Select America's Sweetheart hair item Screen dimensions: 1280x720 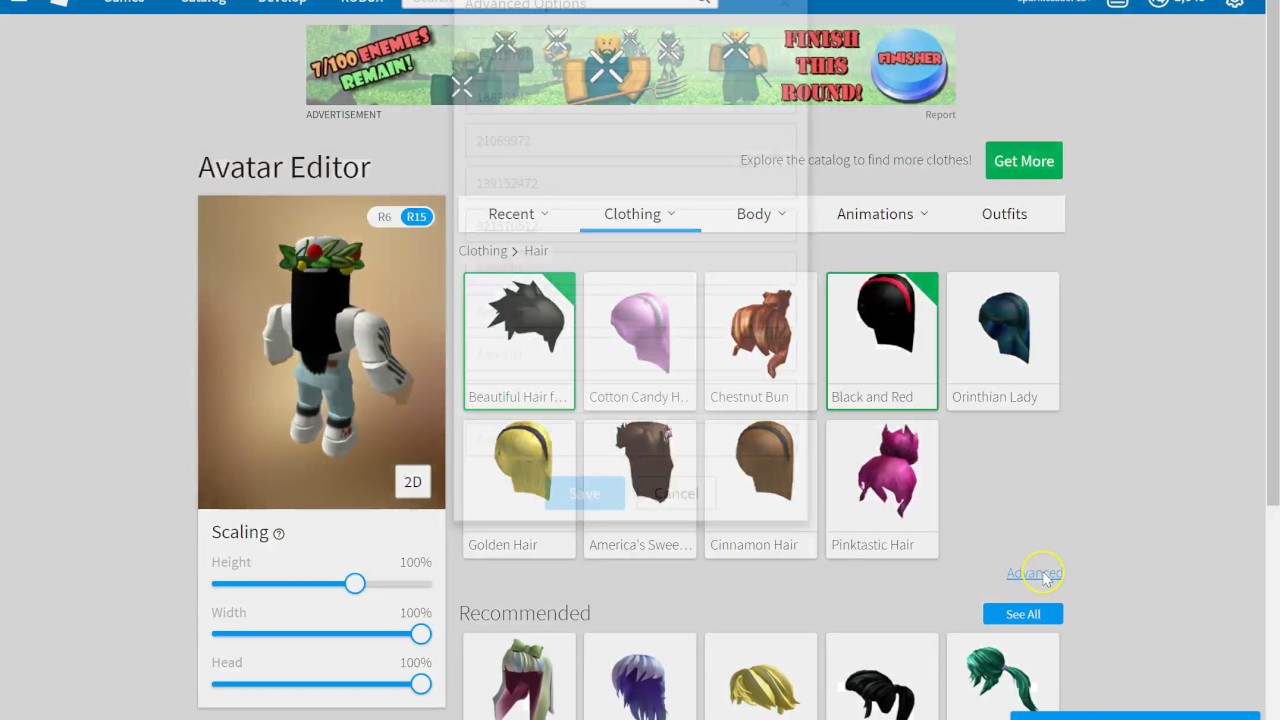640,488
